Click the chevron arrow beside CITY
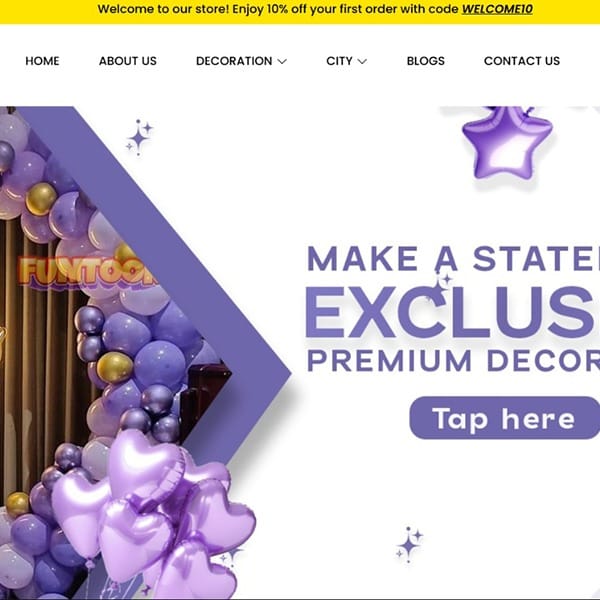Image resolution: width=600 pixels, height=600 pixels. (362, 61)
